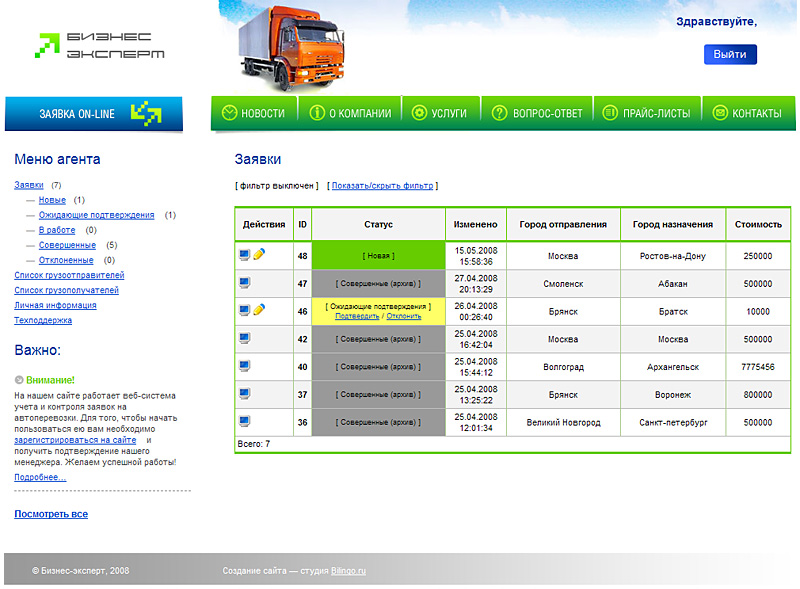The height and width of the screenshot is (589, 800).
Task: Confirm order 46 via Подтвердить link
Action: [x=357, y=316]
